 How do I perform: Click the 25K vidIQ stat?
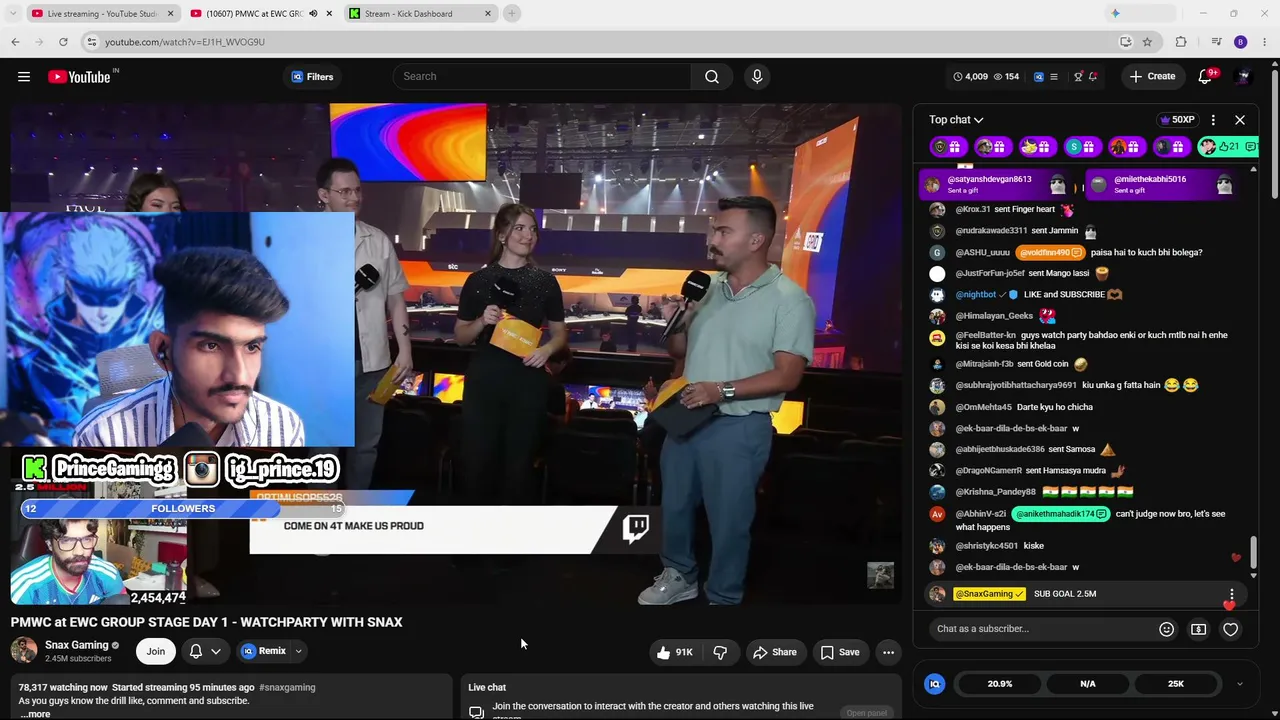[1176, 684]
